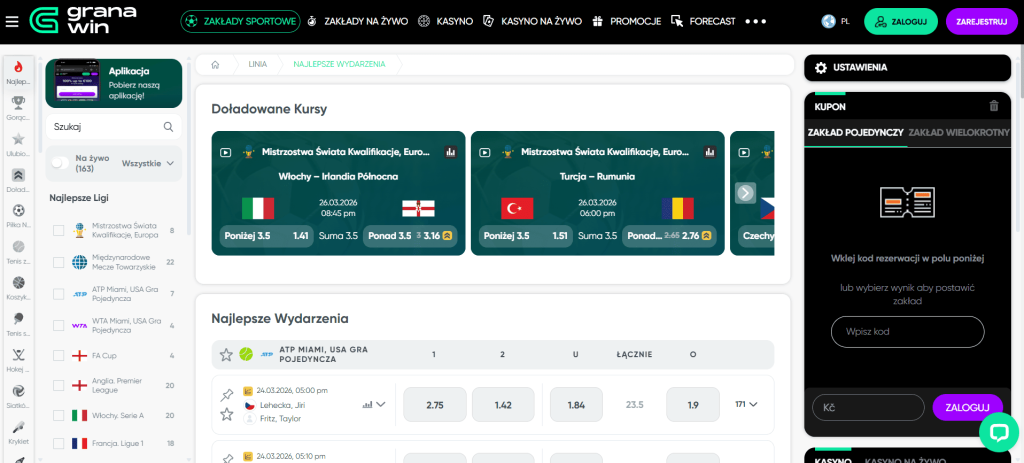Advance boosted odds carousel arrow
Screen dimensions: 1024x463
click(745, 193)
